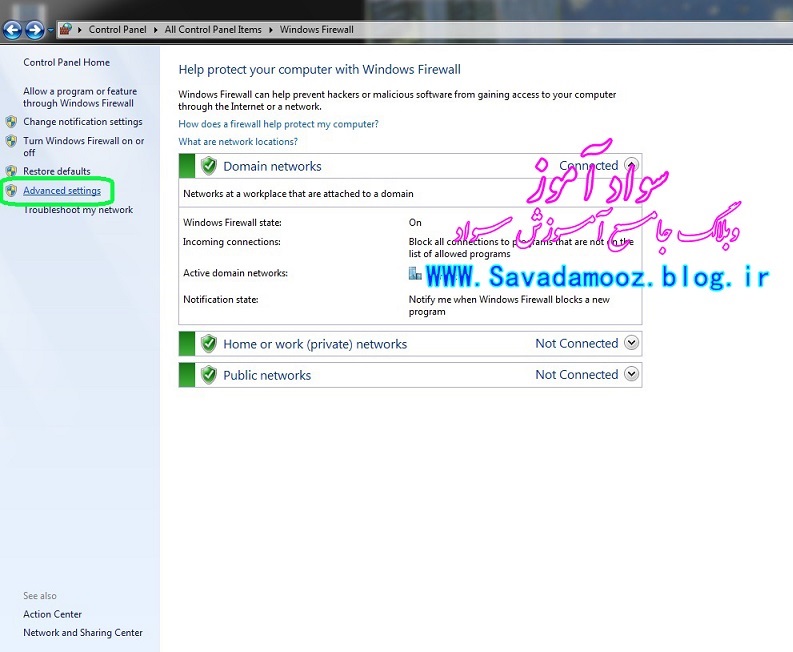Viewport: 793px width, 652px height.
Task: Click shield icon beside Restore defaults
Action: point(11,171)
